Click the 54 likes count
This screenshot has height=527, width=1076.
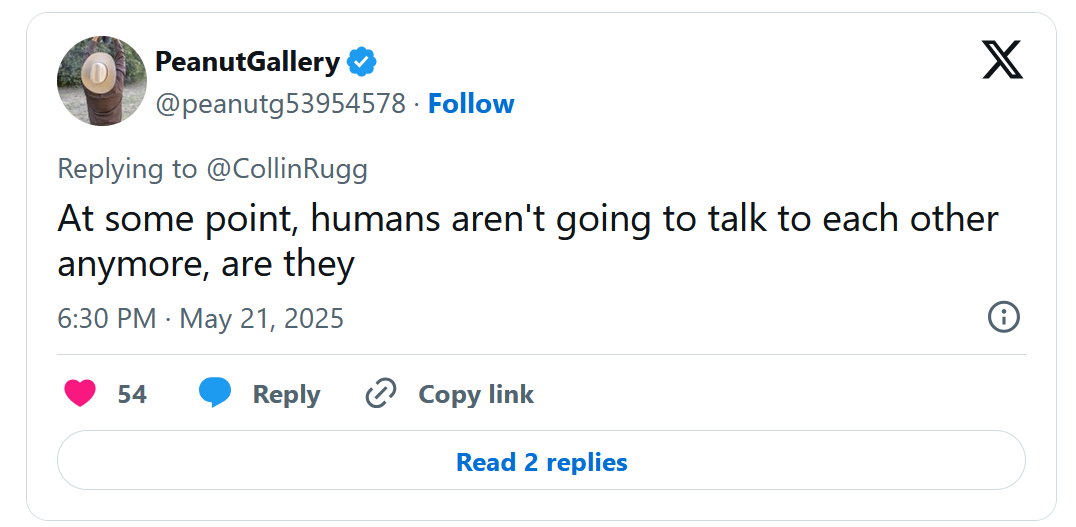132,394
